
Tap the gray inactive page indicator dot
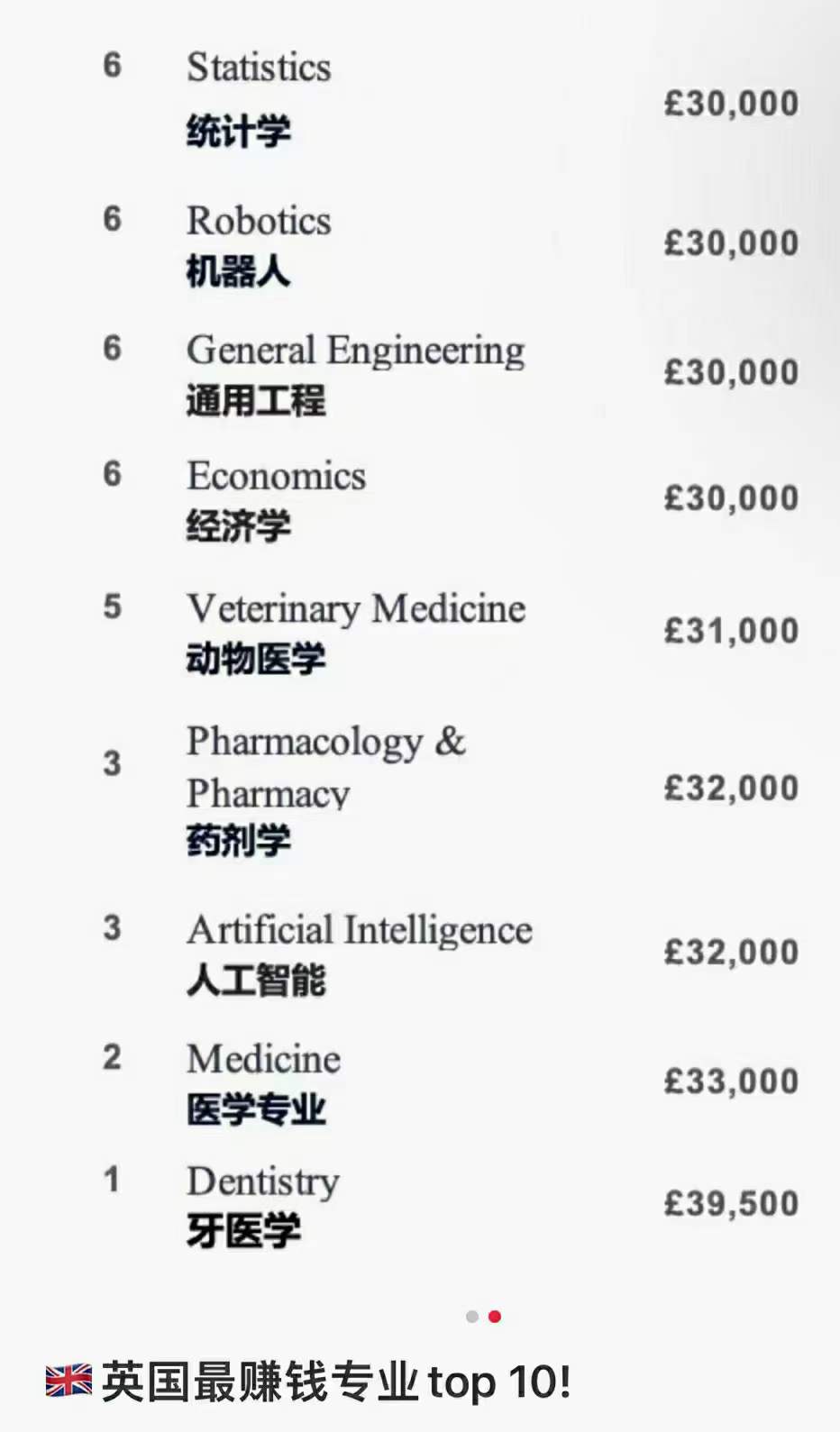pyautogui.click(x=472, y=1317)
